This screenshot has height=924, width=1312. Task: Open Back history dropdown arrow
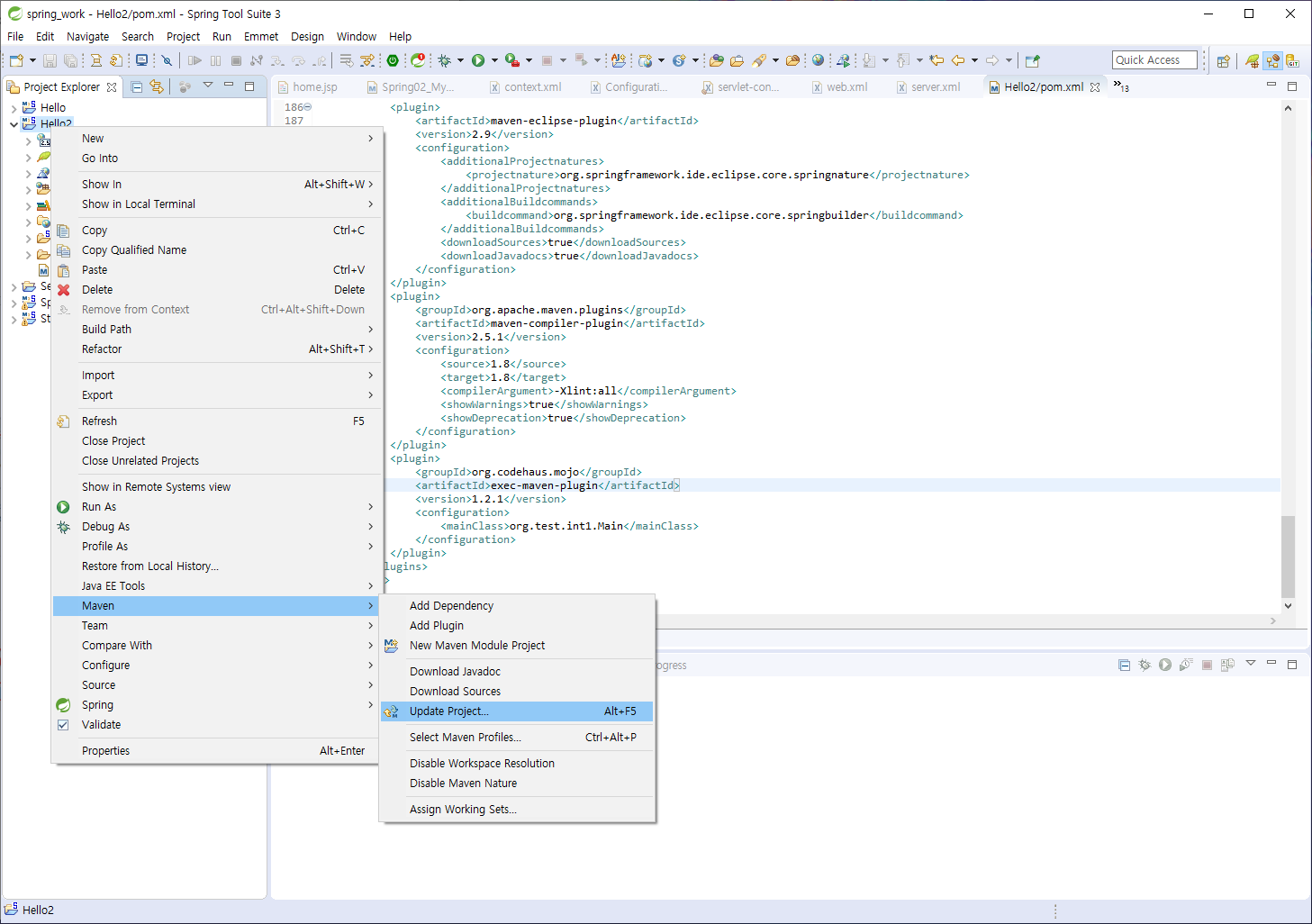point(975,60)
